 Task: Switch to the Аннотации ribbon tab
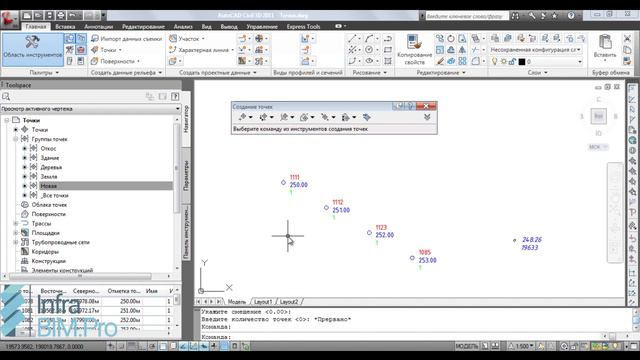tap(98, 27)
